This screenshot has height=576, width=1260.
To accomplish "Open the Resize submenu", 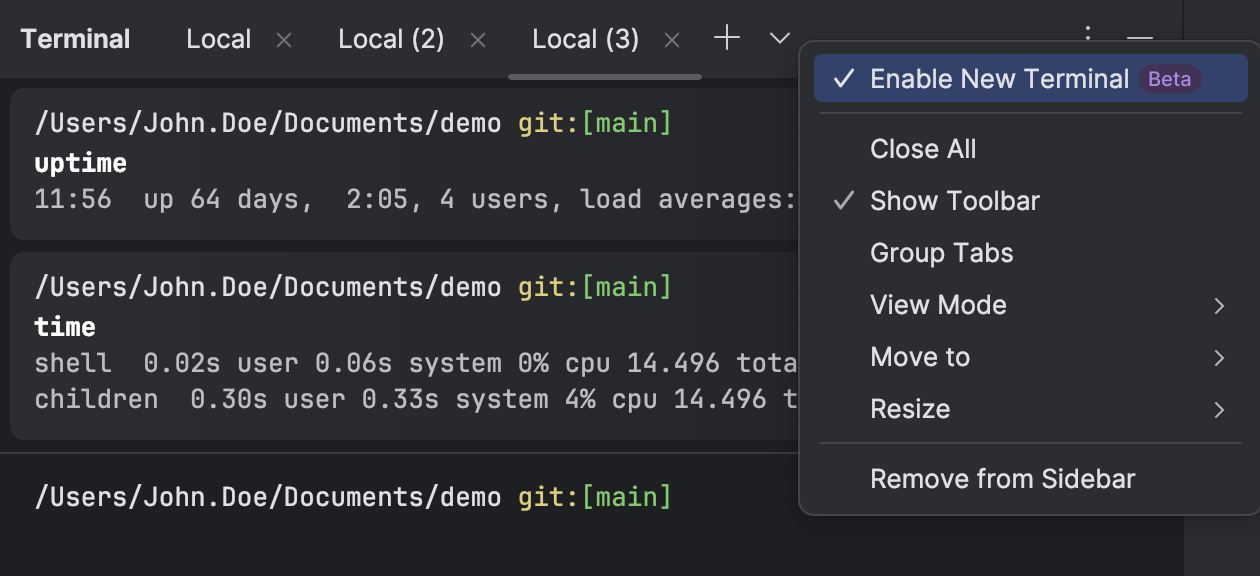I will click(x=910, y=409).
